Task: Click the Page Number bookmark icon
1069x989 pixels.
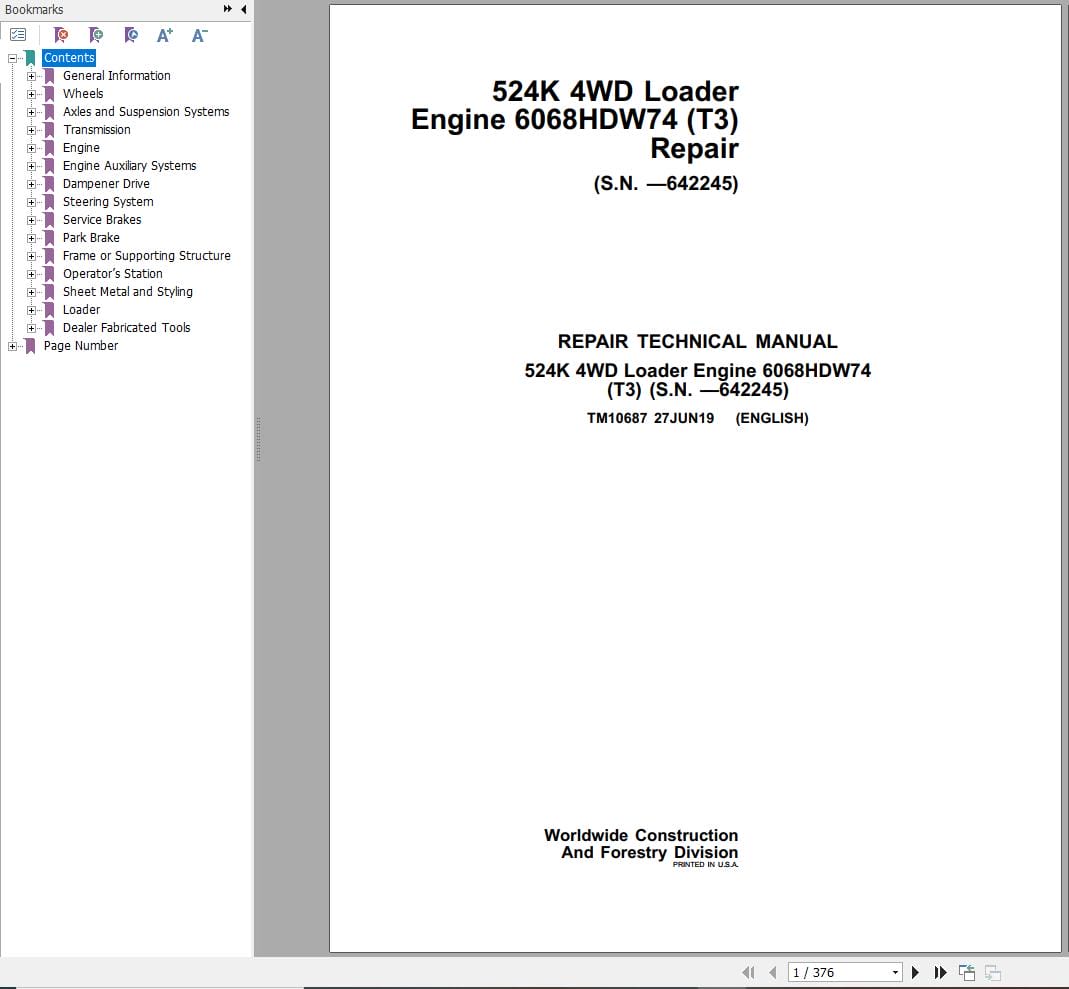Action: (x=30, y=346)
